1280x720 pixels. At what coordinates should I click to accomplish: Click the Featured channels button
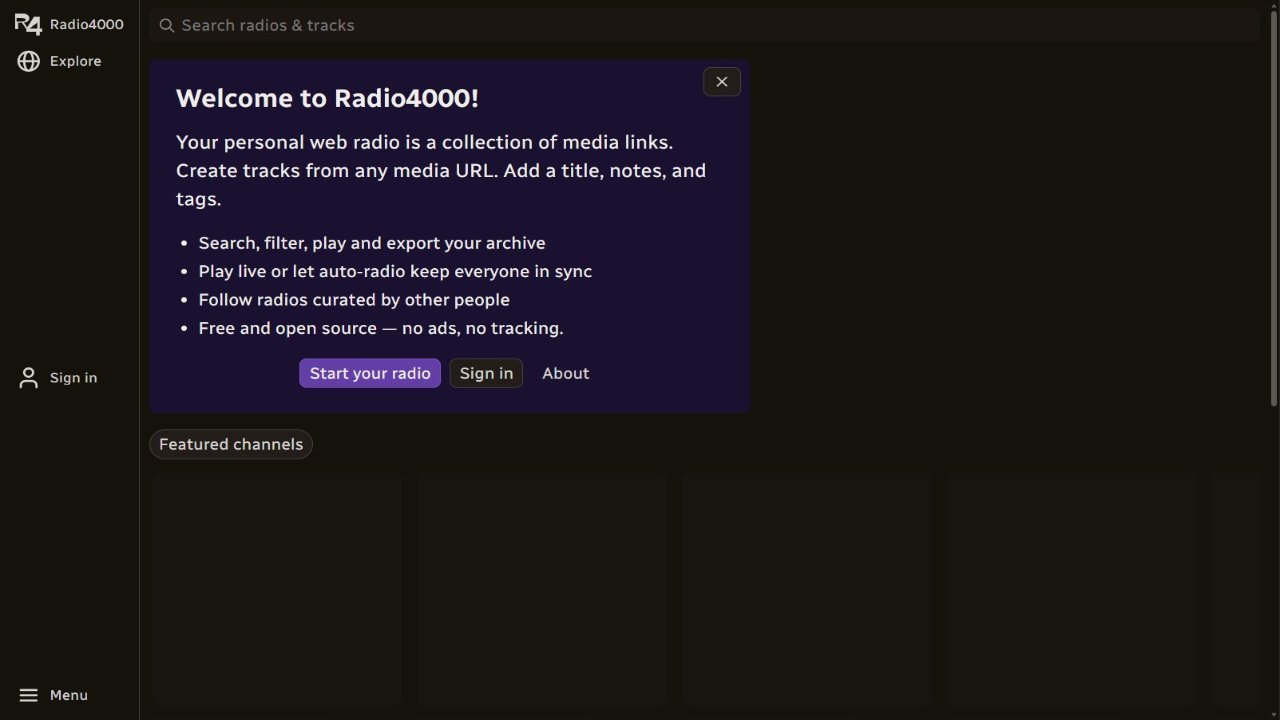click(x=231, y=444)
